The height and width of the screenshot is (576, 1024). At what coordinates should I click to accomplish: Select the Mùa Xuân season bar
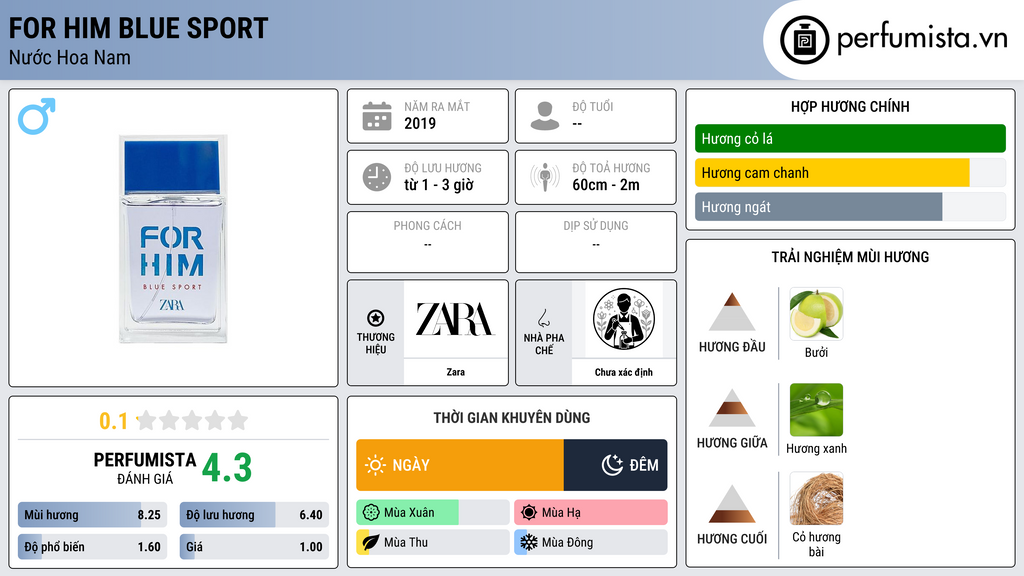432,513
